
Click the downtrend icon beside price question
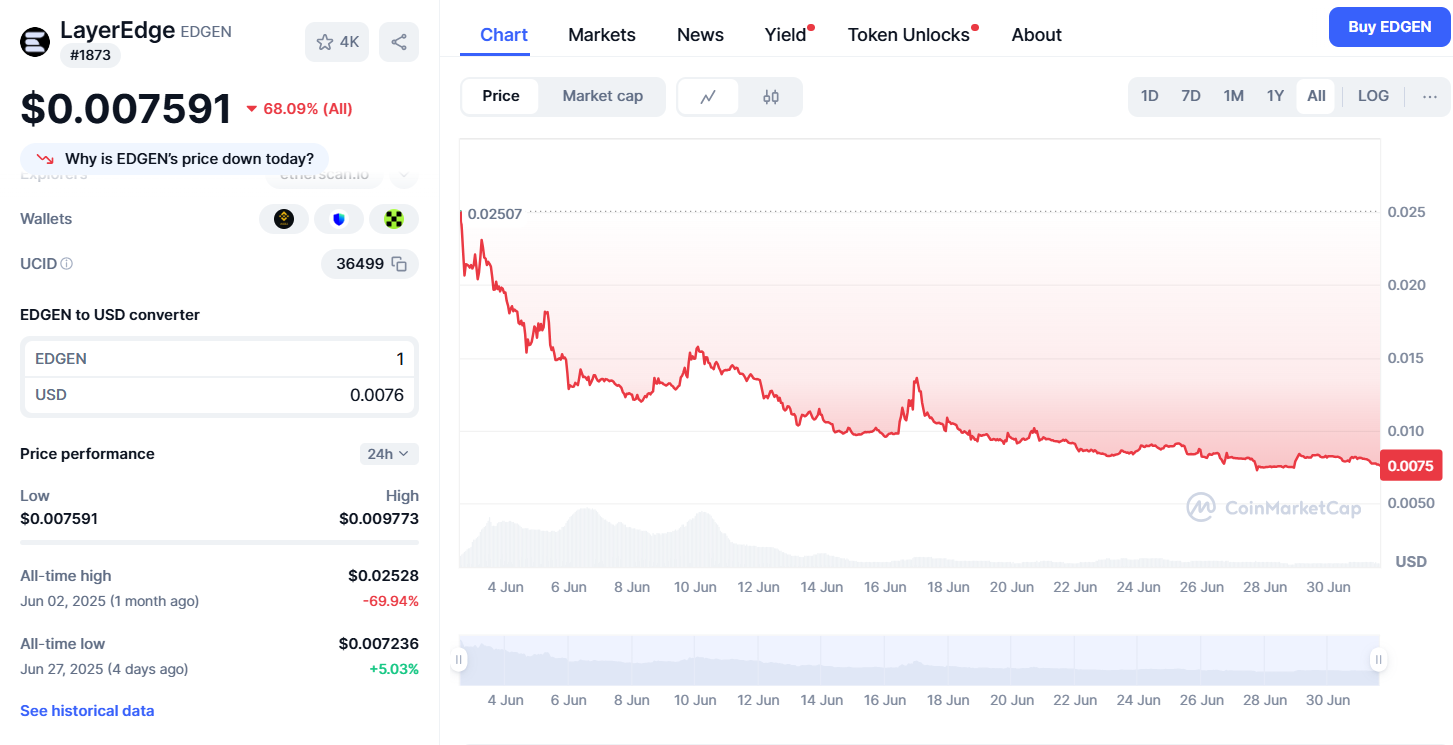[45, 158]
